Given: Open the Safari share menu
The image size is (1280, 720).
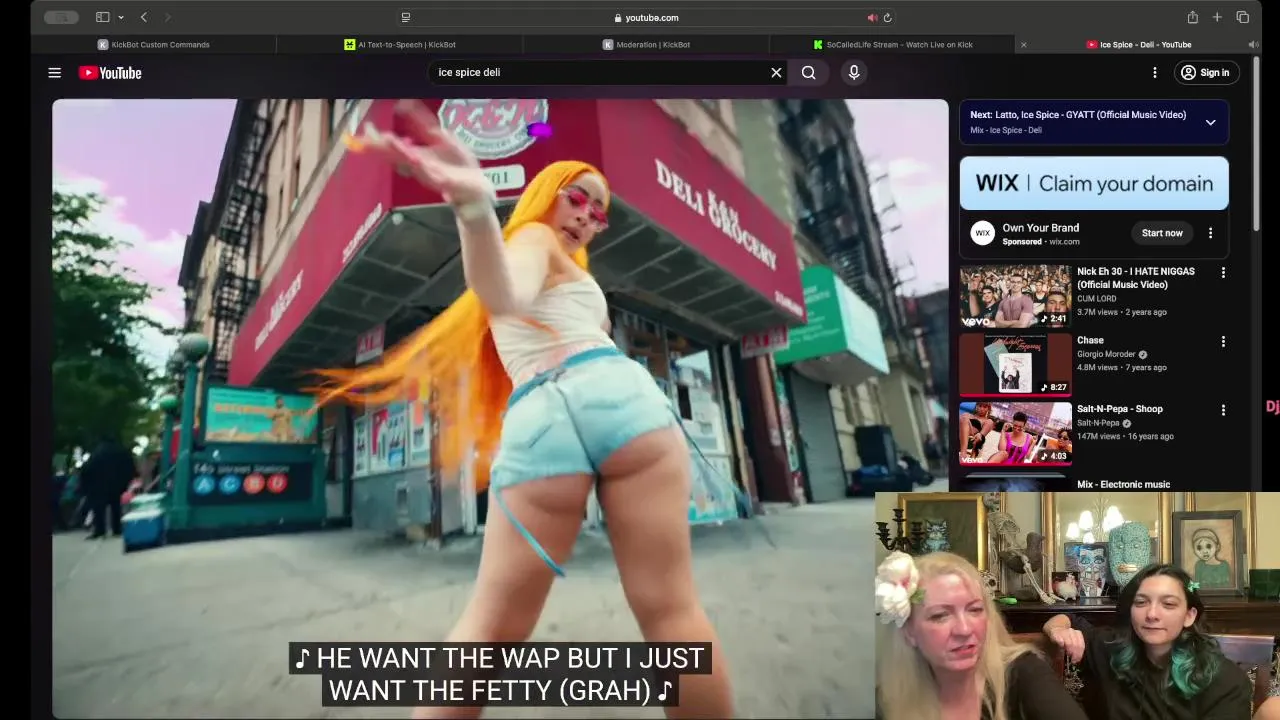Looking at the screenshot, I should (1192, 17).
